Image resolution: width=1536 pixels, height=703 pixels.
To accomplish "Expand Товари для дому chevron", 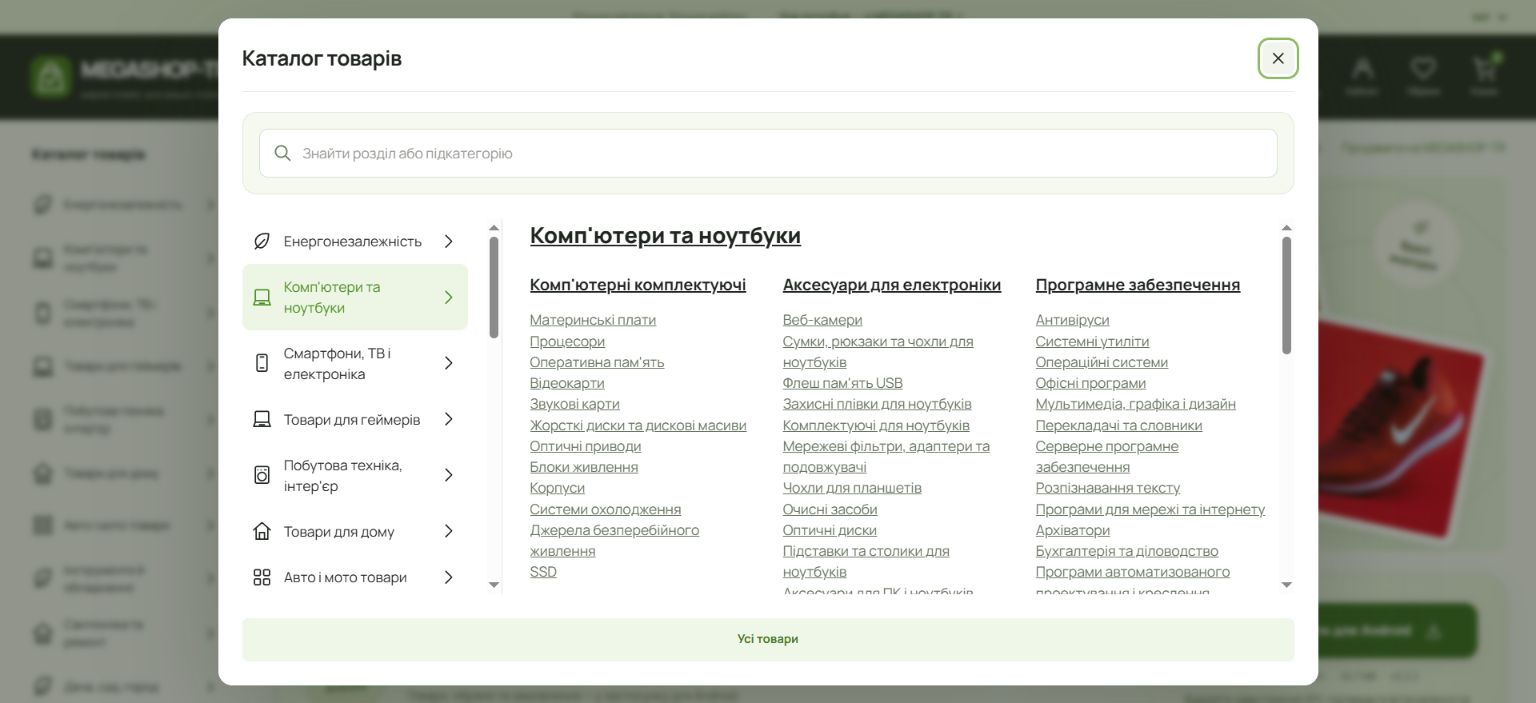I will coord(449,531).
